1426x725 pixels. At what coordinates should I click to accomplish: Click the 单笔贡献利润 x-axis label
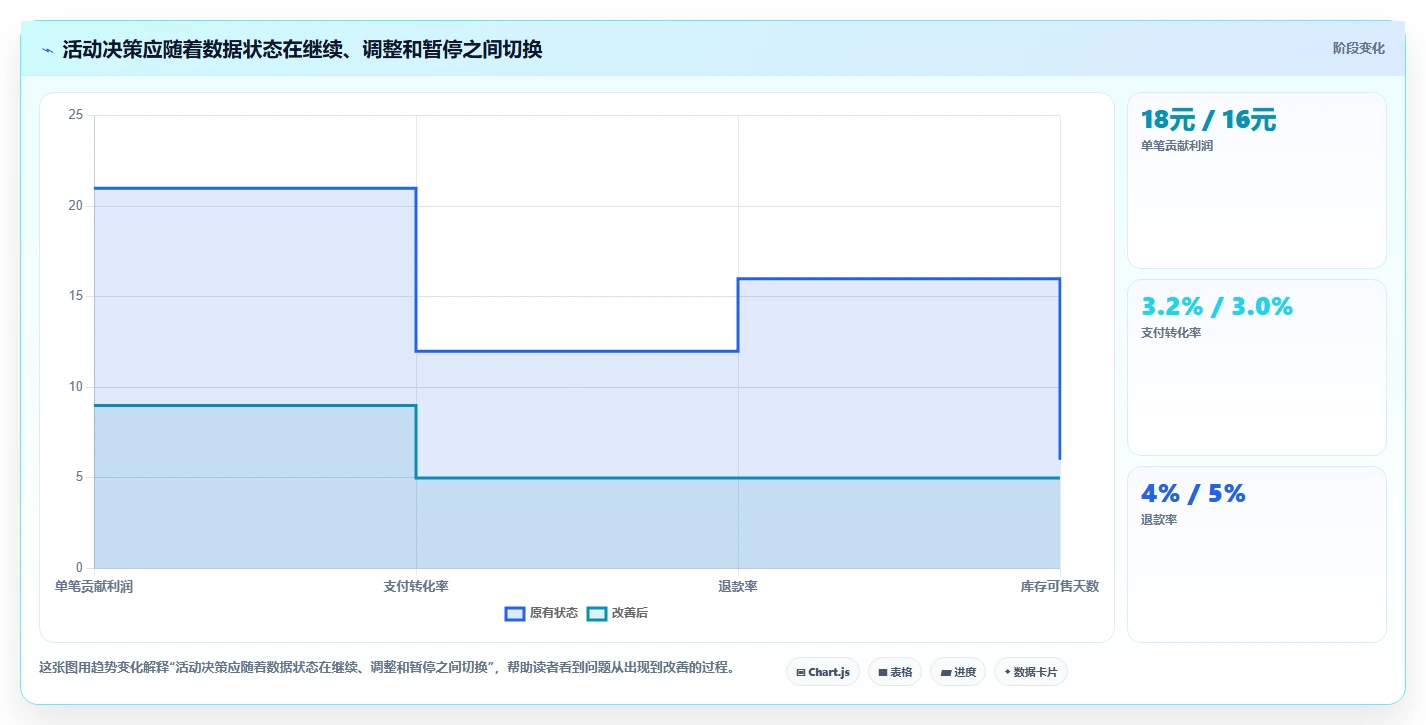click(94, 587)
